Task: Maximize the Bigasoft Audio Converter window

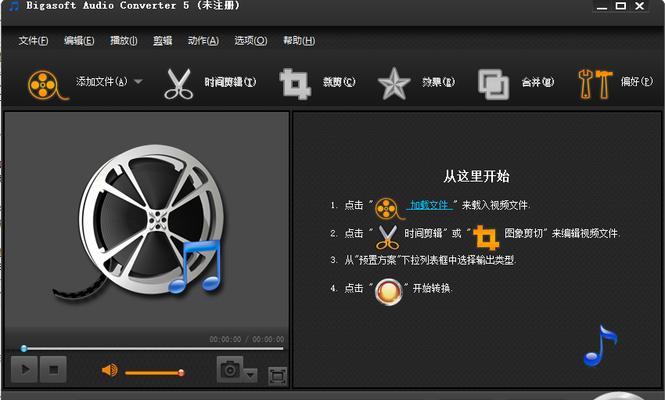Action: [x=621, y=6]
